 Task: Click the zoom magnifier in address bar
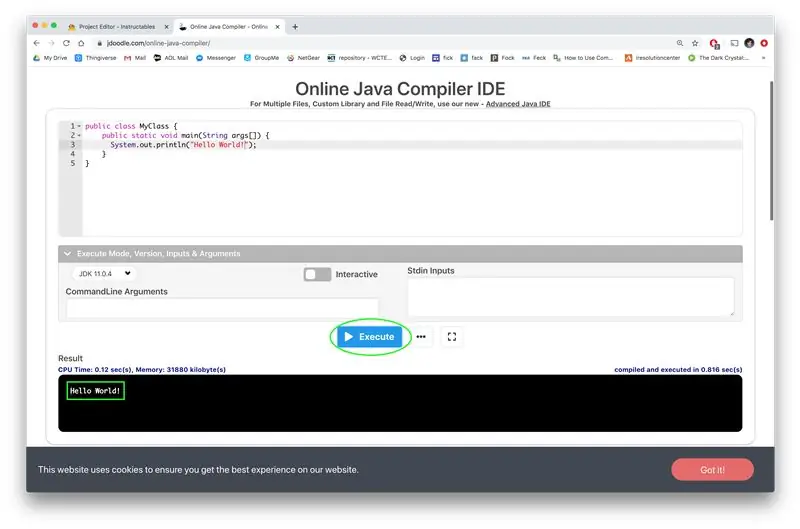680,43
